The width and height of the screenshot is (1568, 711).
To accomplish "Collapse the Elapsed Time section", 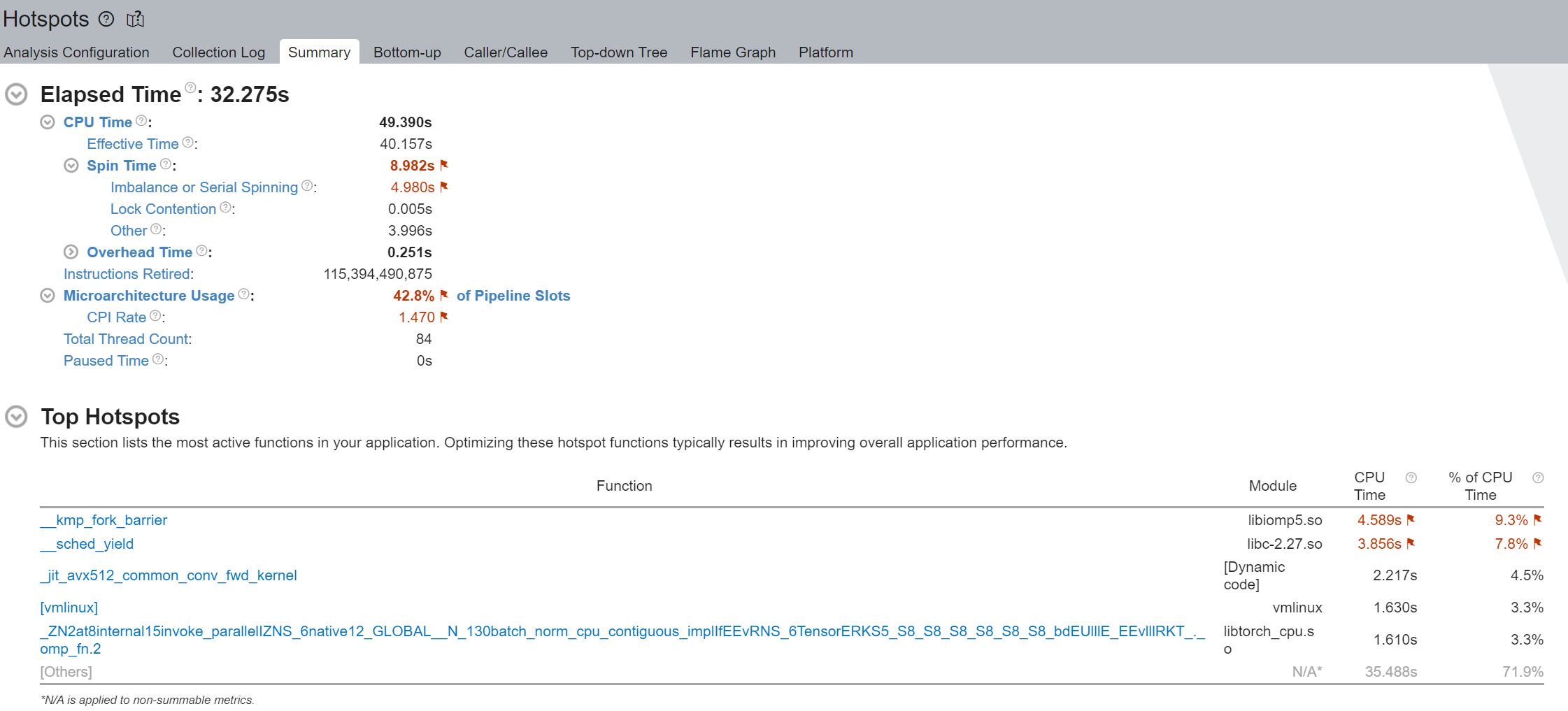I will click(x=16, y=94).
